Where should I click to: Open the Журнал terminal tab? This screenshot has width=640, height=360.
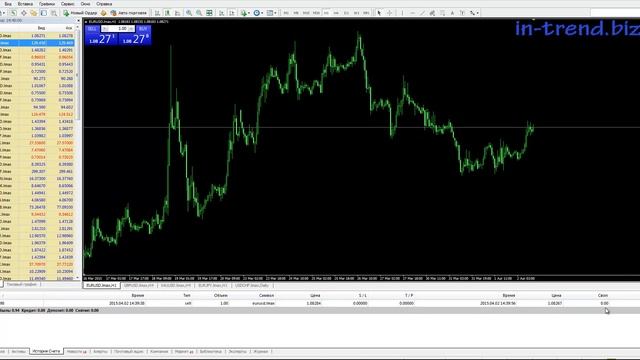coord(261,351)
